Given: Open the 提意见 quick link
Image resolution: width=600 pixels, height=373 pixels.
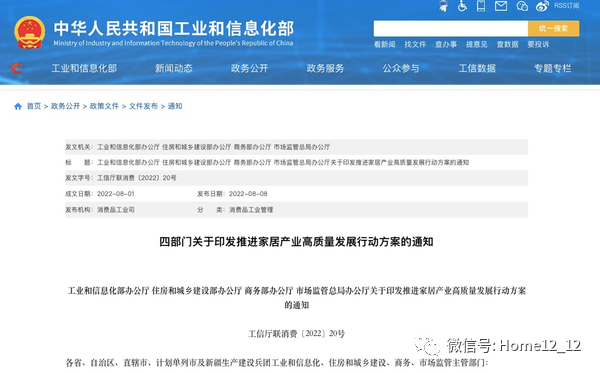Looking at the screenshot, I should [476, 44].
